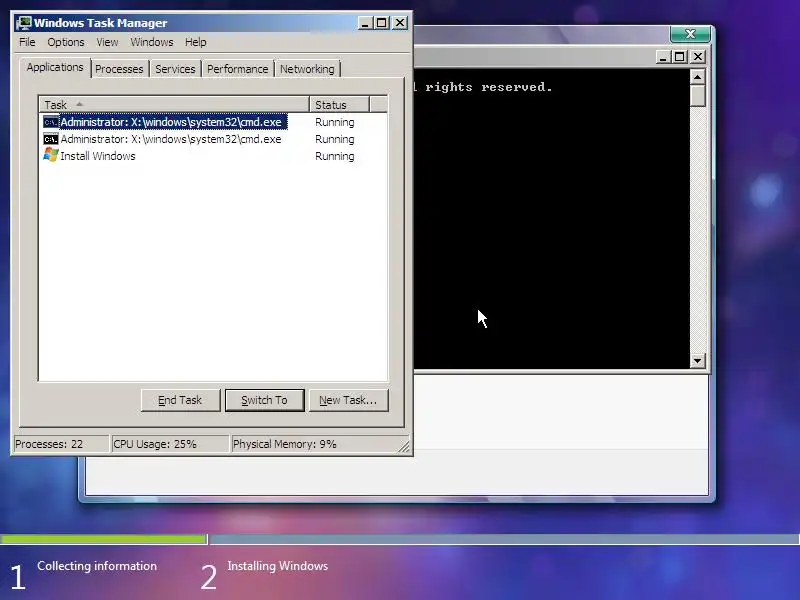Select the first Administrator cmd.exe task
Screen dimensions: 800x600
click(171, 122)
